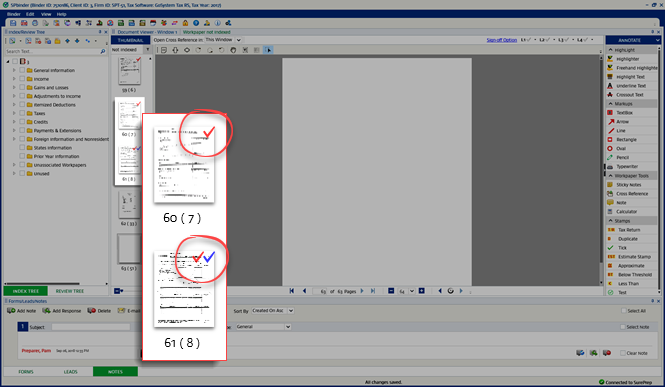Check the Income folder checkbox
The width and height of the screenshot is (665, 387).
click(22, 79)
